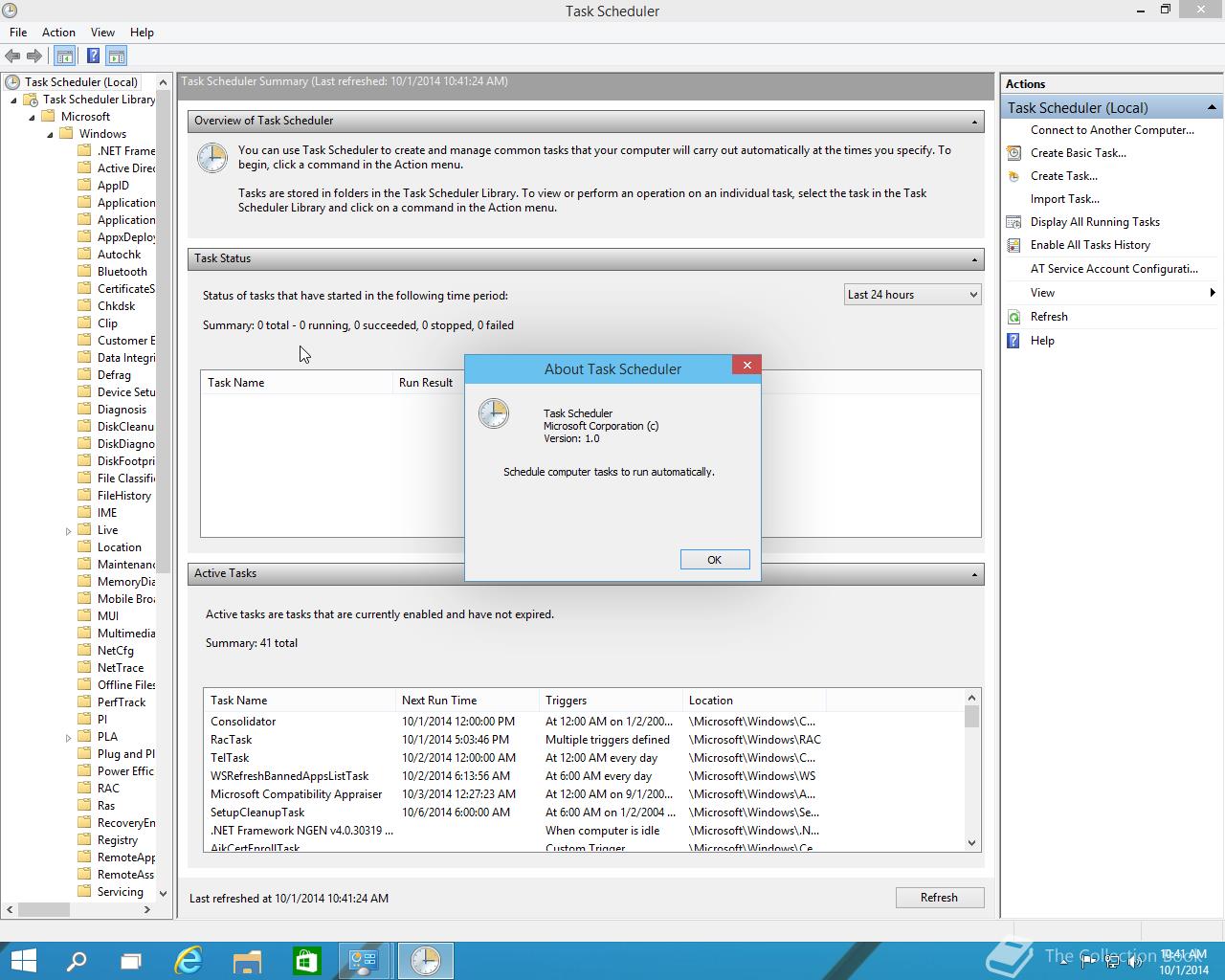This screenshot has height=980, width=1225.
Task: Click the Triggers column header
Action: point(611,701)
